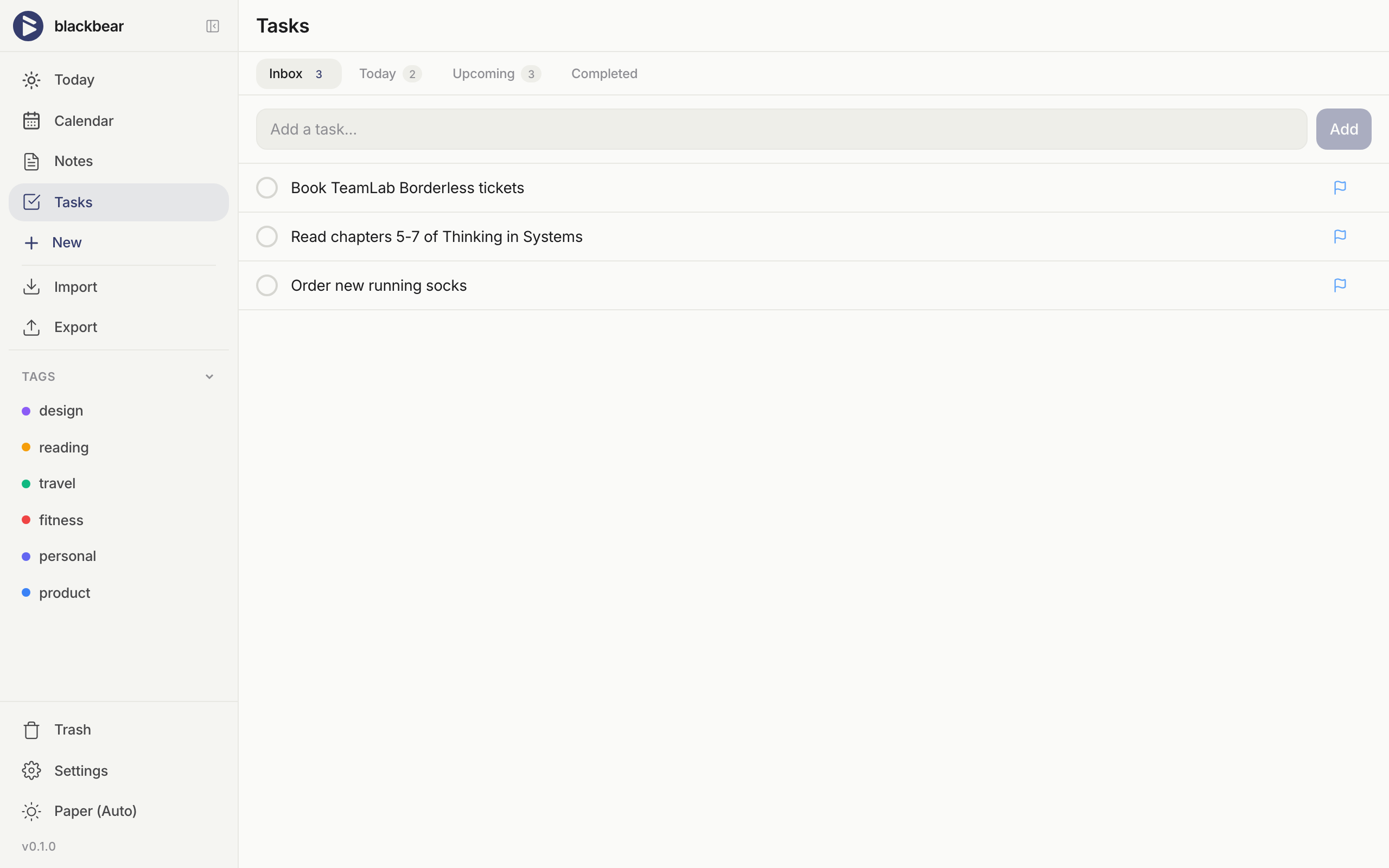Mark Order new running socks as complete
Viewport: 1389px width, 868px height.
(267, 285)
